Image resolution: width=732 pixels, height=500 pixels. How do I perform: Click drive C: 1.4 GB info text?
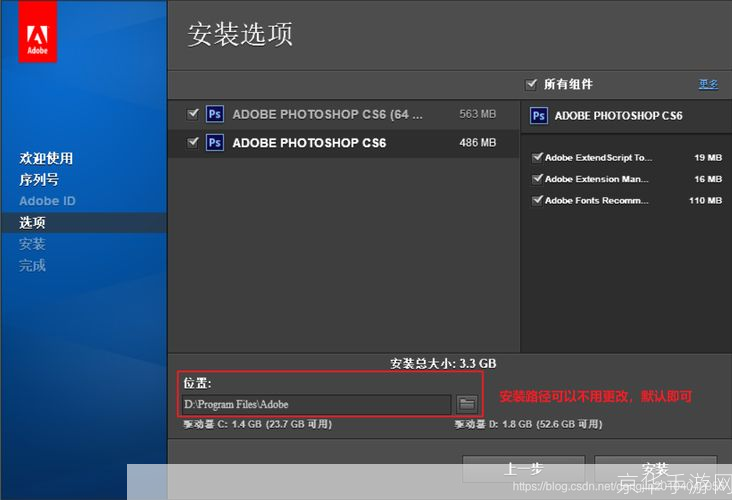[258, 424]
